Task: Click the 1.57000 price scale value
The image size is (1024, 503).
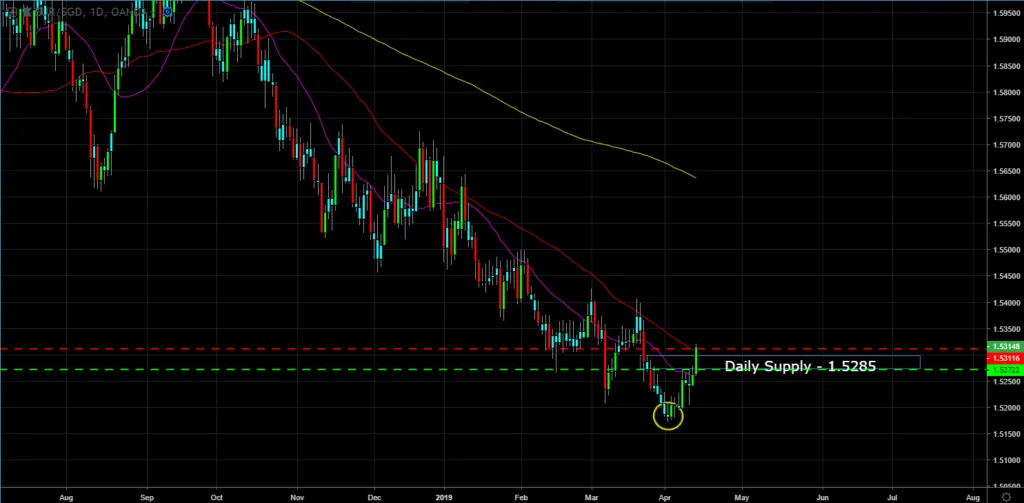Action: pyautogui.click(x=1006, y=145)
